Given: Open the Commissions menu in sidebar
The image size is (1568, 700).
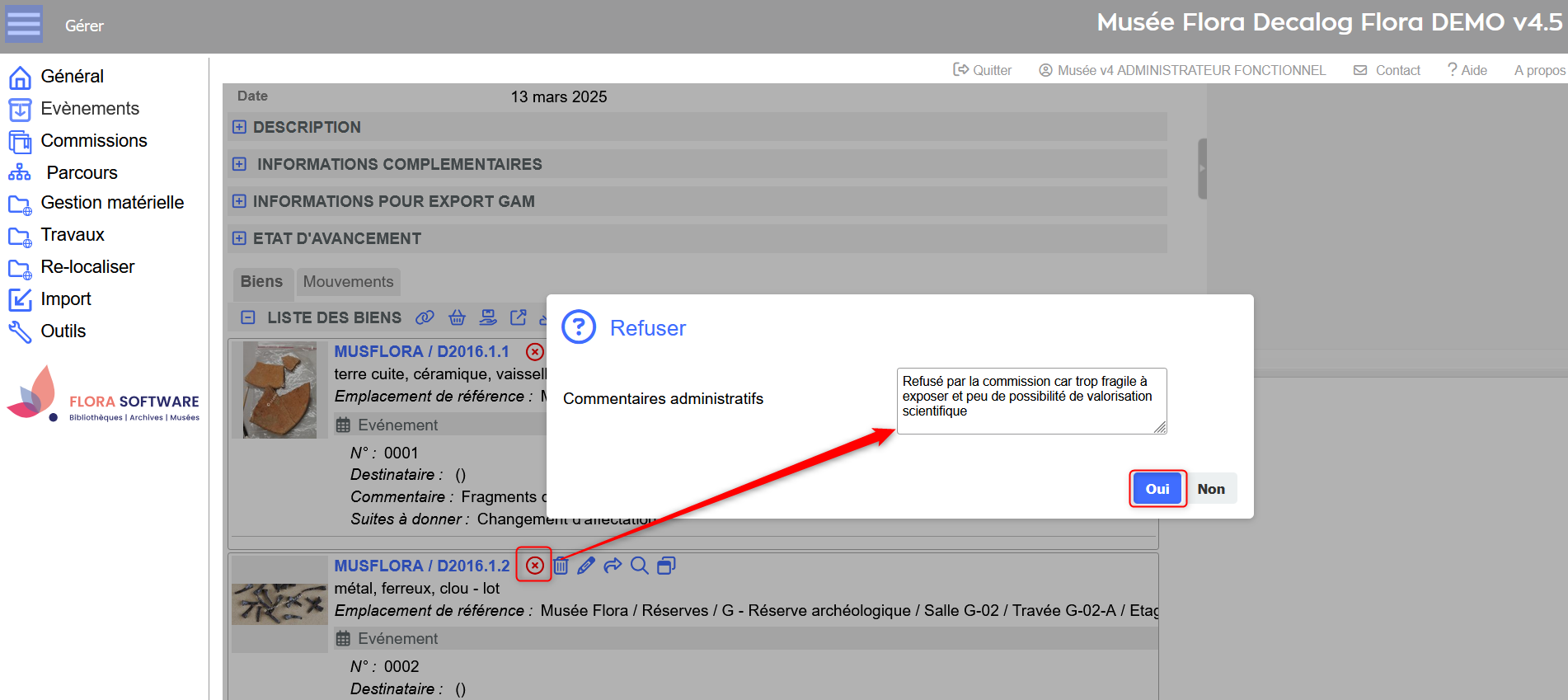Looking at the screenshot, I should pyautogui.click(x=93, y=141).
